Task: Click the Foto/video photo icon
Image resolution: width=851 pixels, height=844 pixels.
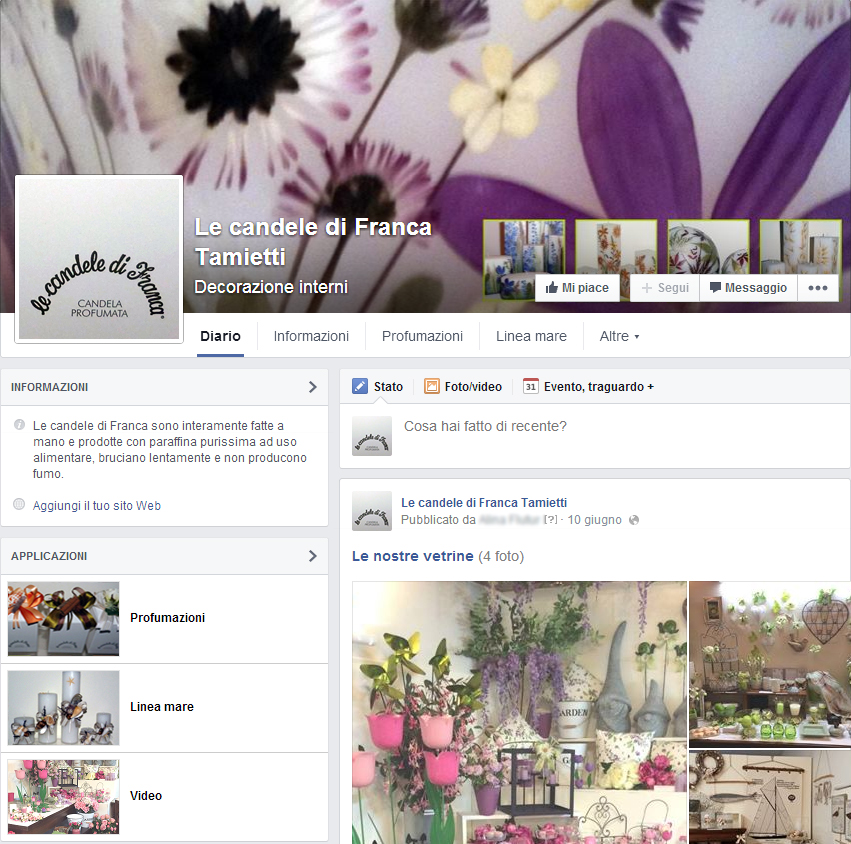Action: (x=431, y=386)
